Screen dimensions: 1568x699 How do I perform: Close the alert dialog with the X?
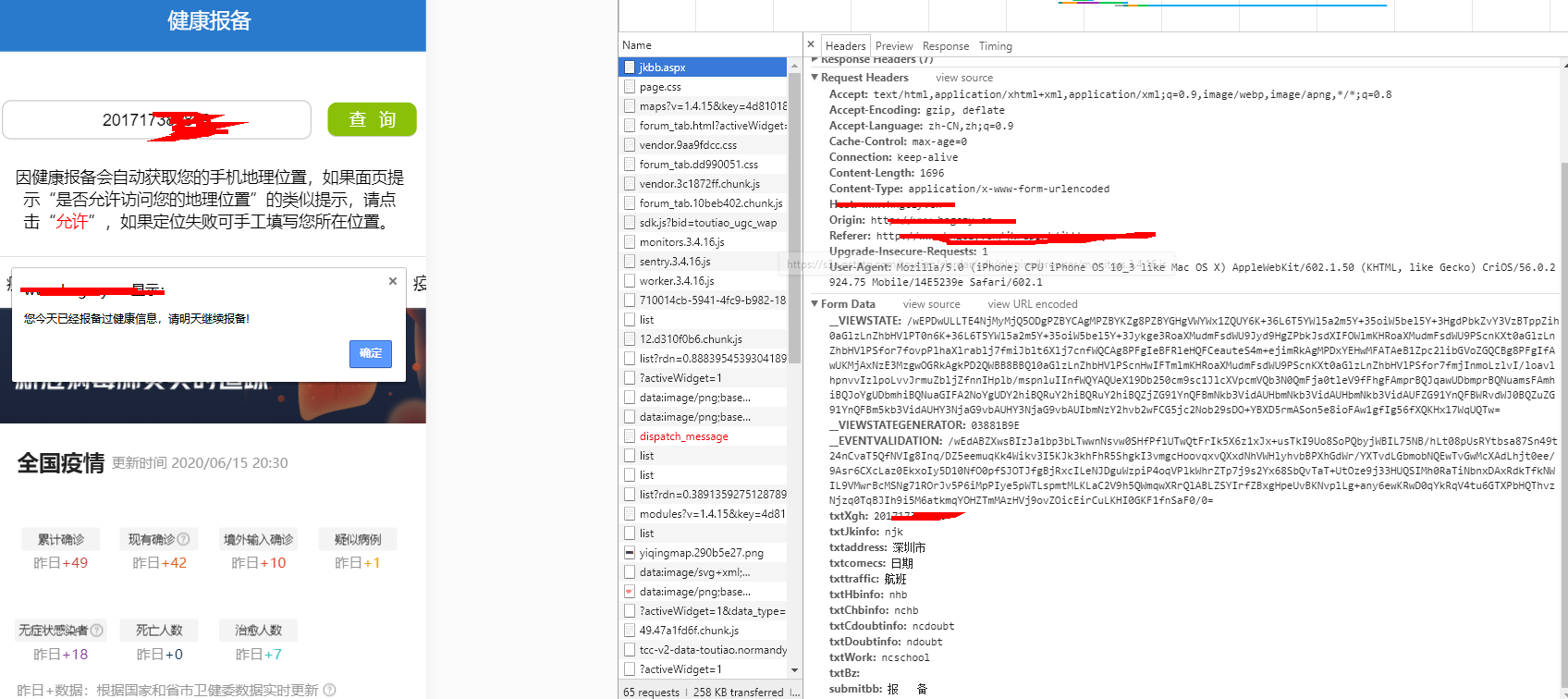[x=393, y=281]
